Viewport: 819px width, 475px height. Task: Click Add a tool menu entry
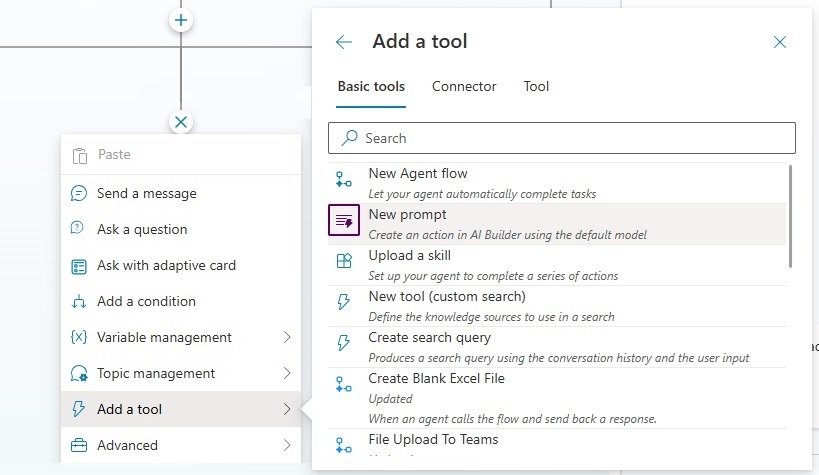tap(181, 409)
